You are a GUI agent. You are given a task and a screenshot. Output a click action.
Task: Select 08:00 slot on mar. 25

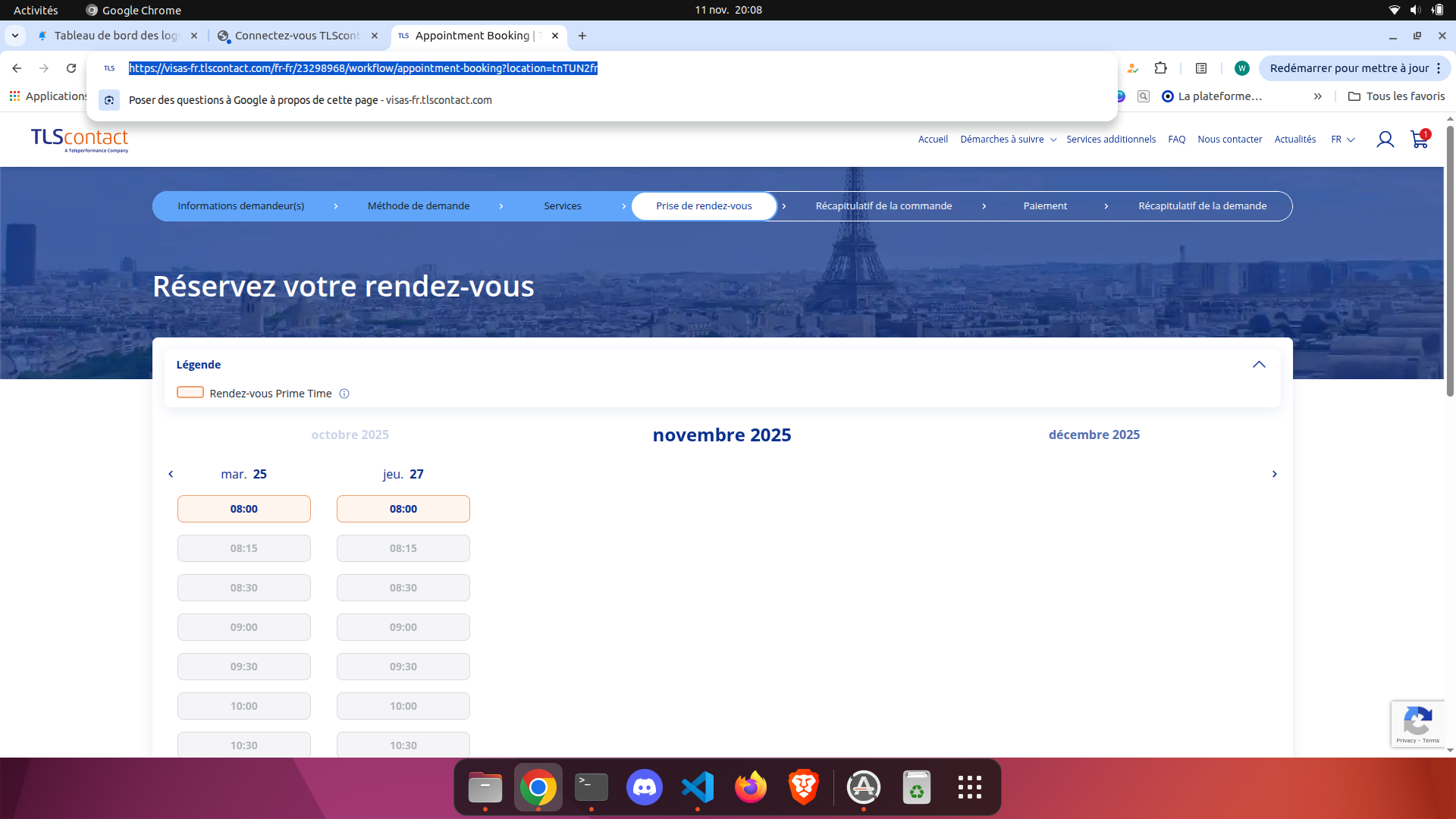(243, 509)
